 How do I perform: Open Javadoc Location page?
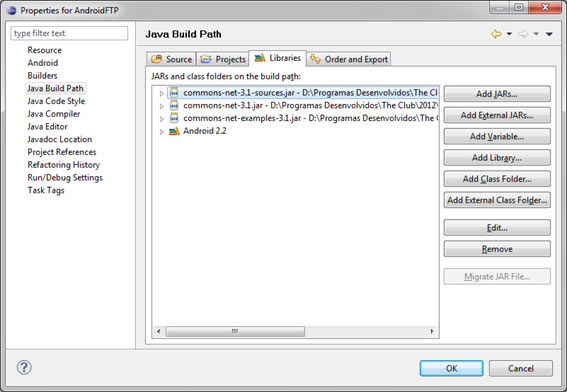tap(60, 139)
